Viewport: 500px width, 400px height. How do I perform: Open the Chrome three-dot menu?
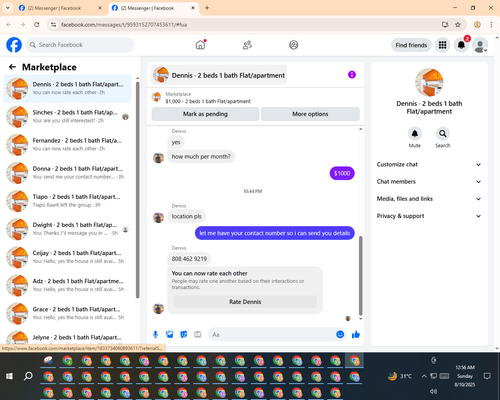(491, 25)
